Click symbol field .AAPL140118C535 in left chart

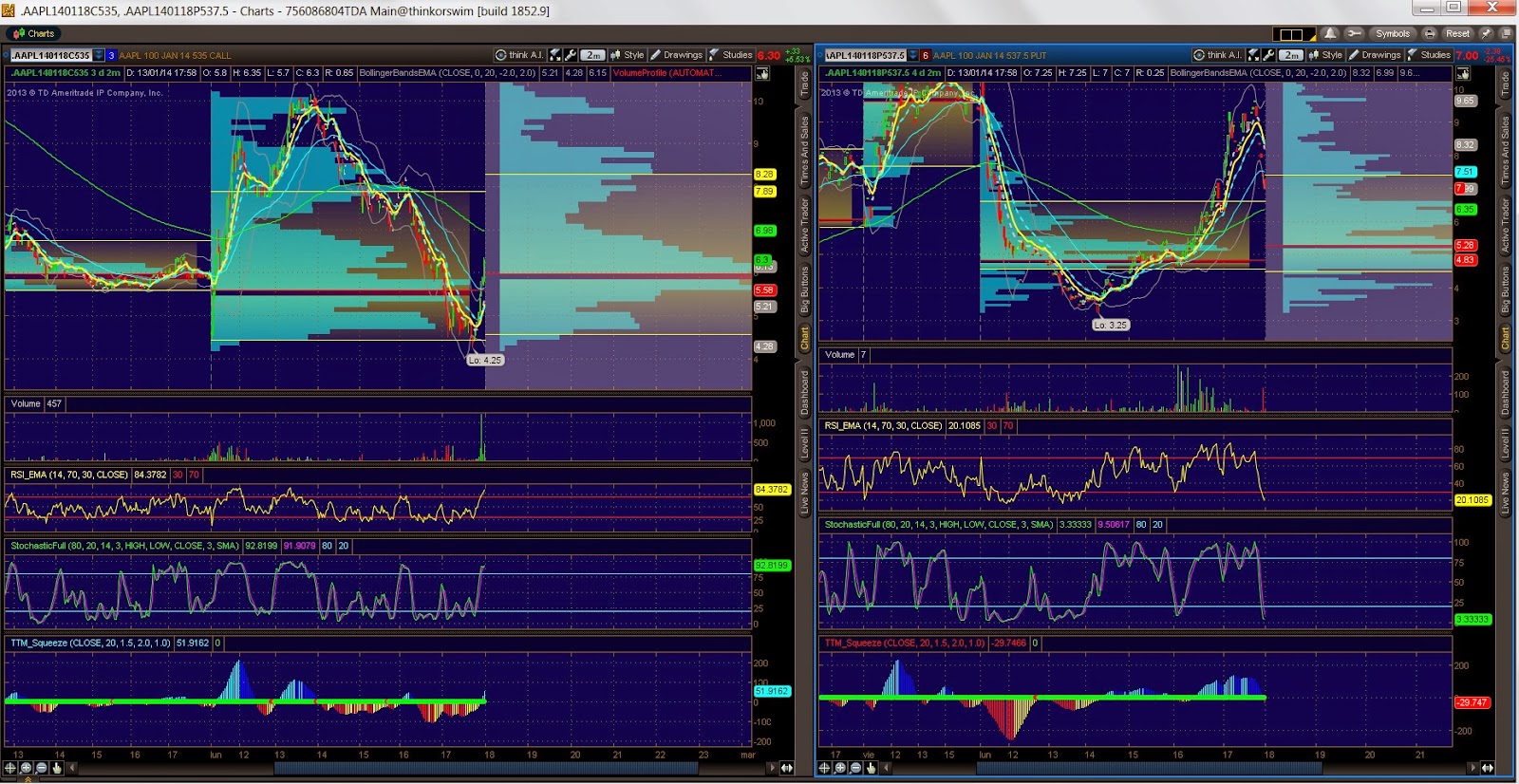pos(51,55)
